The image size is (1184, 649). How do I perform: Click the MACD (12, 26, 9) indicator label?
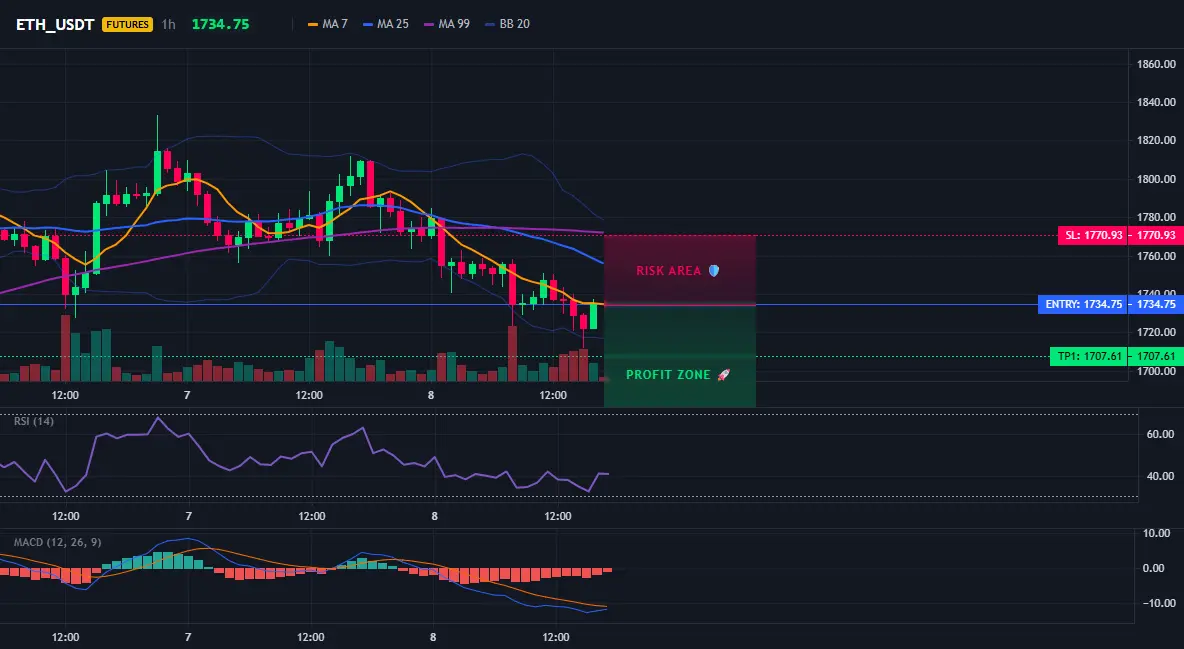pos(57,542)
